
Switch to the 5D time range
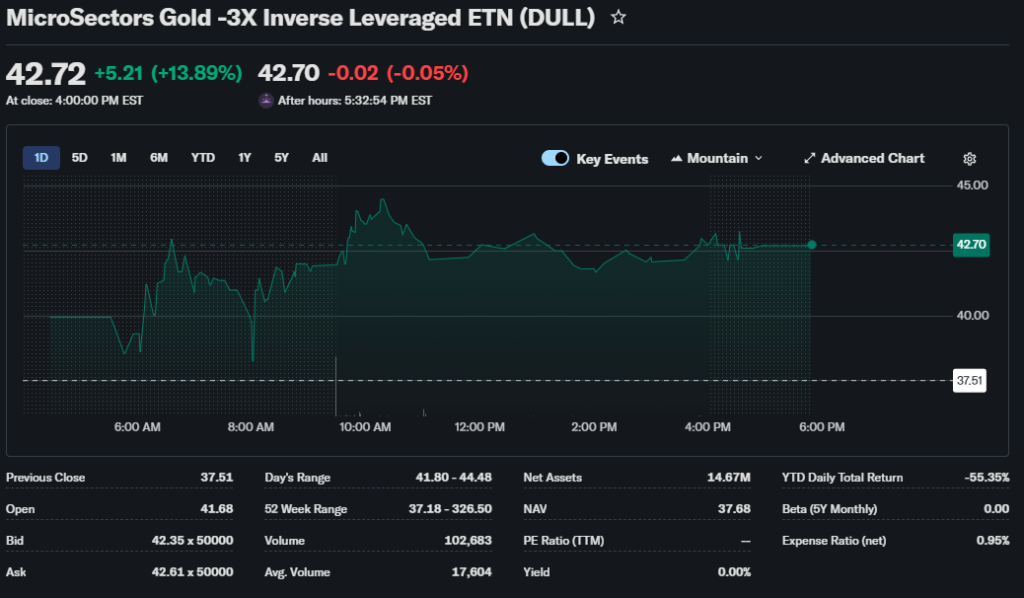click(x=80, y=158)
